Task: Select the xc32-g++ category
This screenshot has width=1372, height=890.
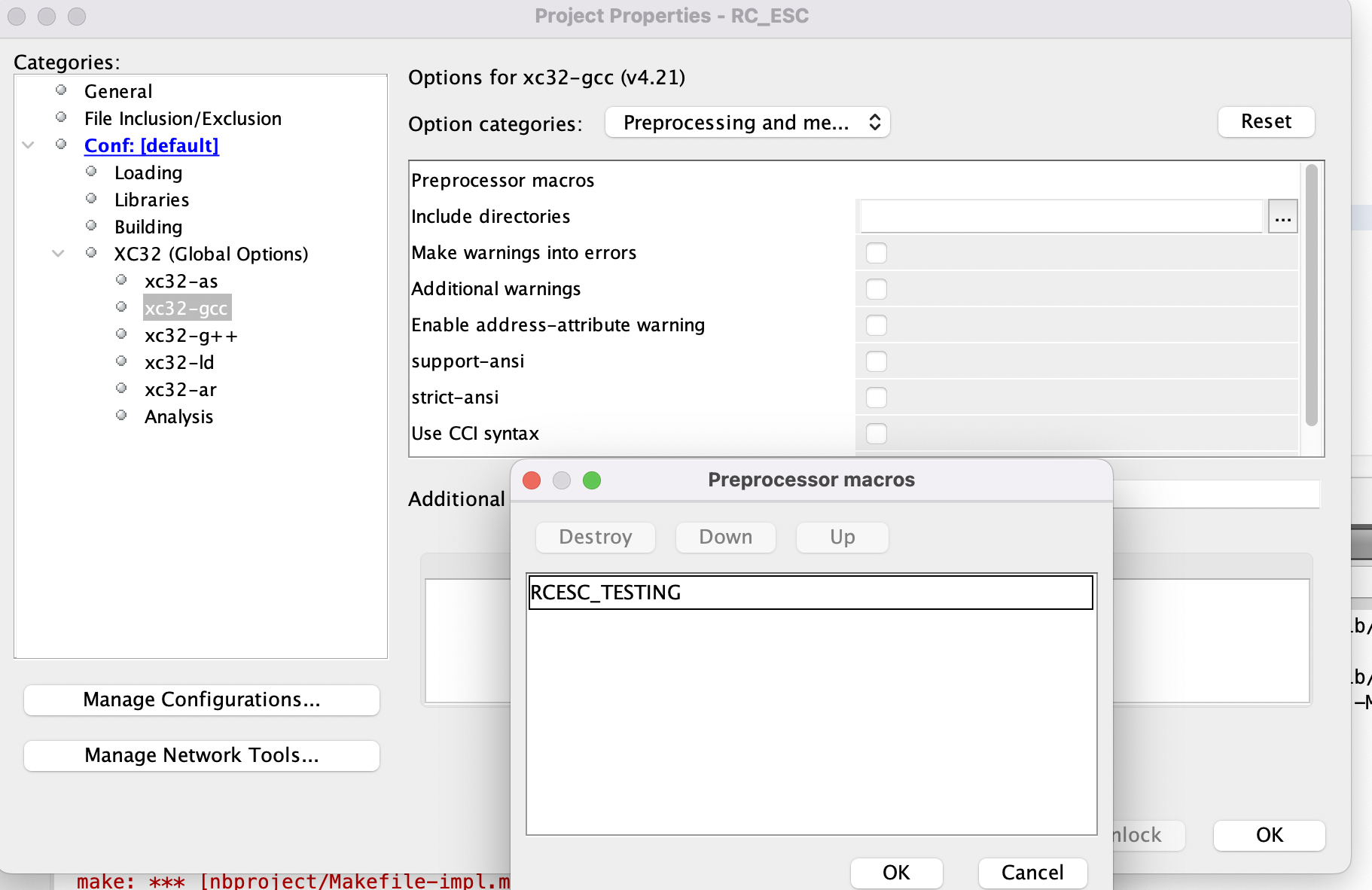Action: tap(191, 335)
